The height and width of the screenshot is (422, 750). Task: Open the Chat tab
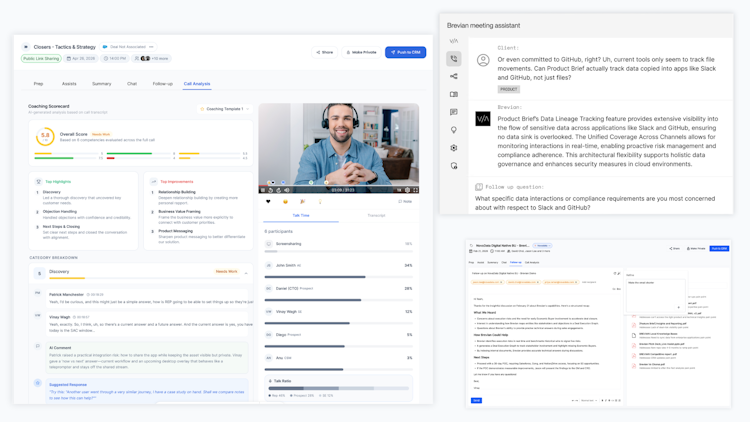click(132, 84)
